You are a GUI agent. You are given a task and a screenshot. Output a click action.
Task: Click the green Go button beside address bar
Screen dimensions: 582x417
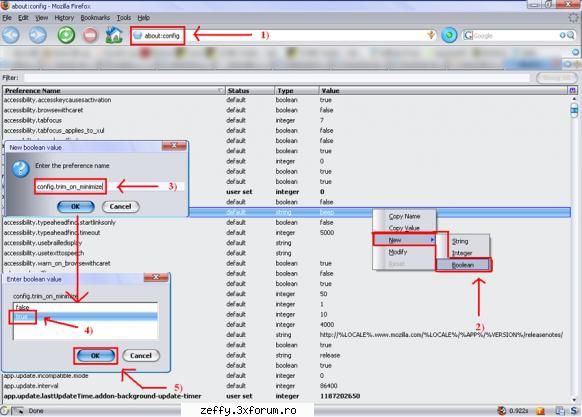pos(449,36)
